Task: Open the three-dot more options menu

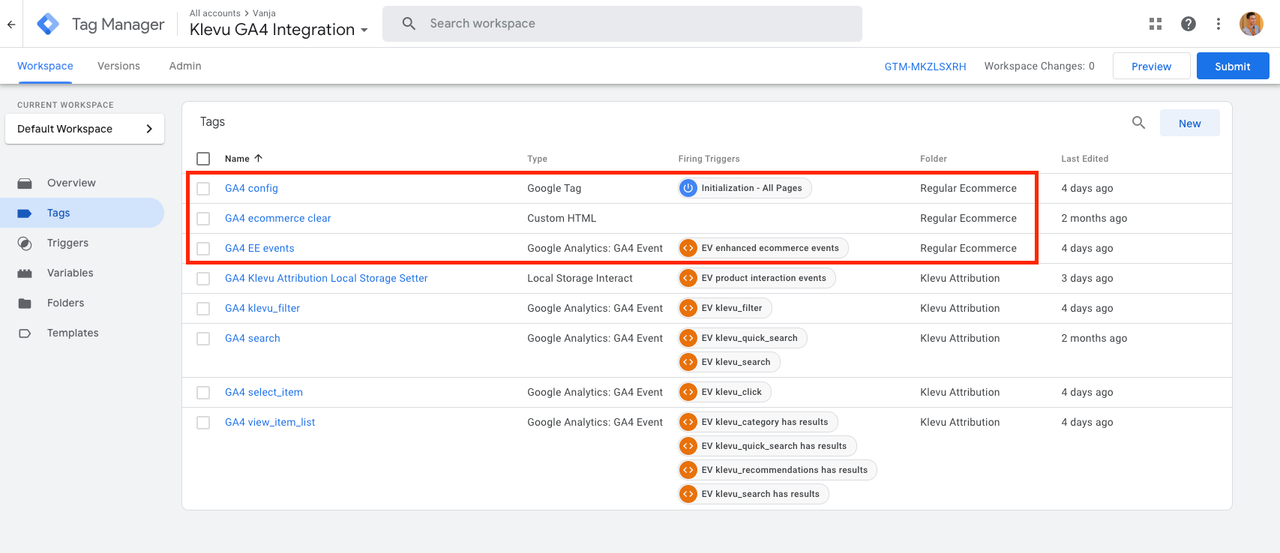Action: point(1218,24)
